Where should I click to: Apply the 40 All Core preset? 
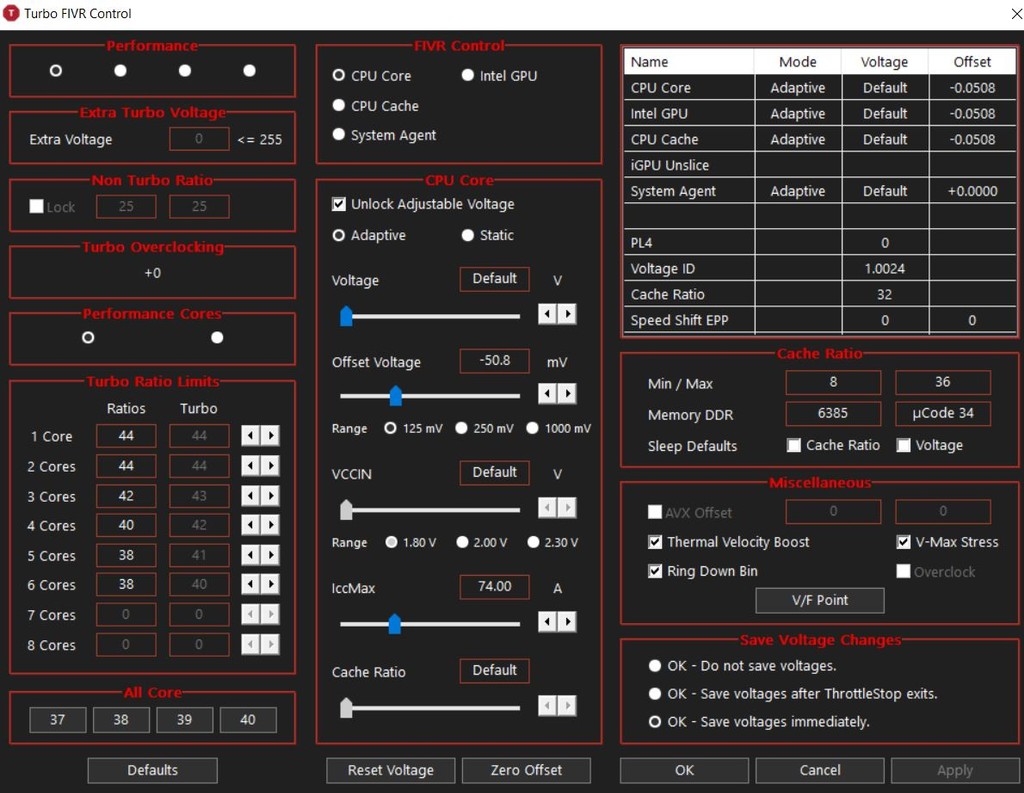248,718
